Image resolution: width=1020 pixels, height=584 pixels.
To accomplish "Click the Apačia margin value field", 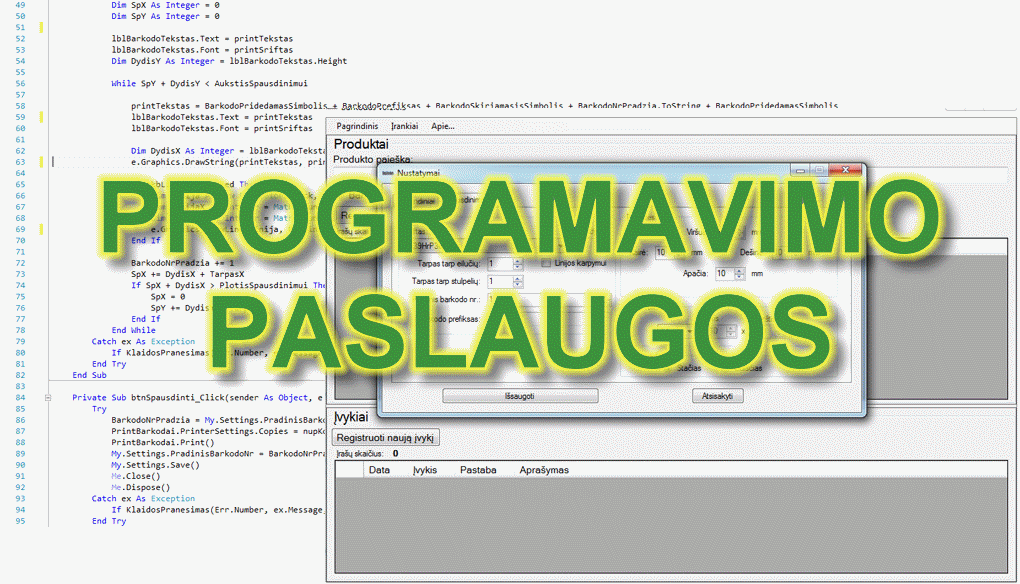I will [x=723, y=273].
